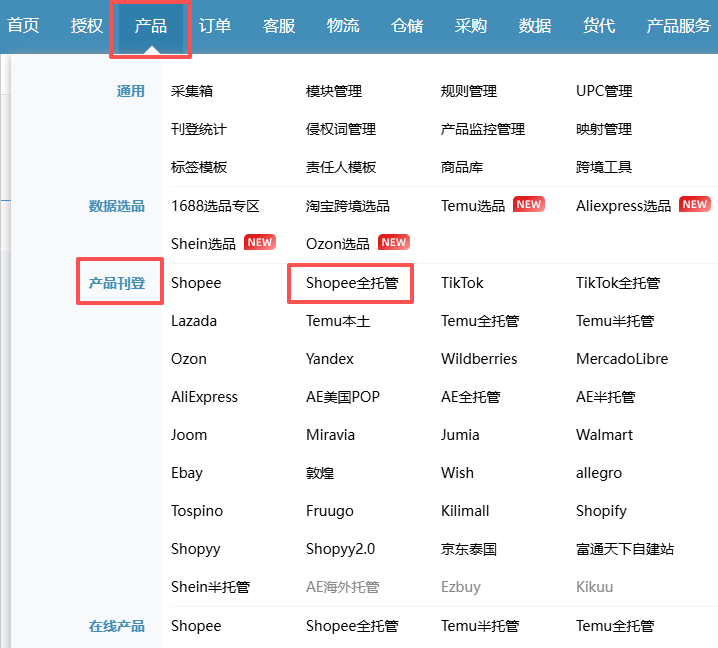
Task: Open 侵权词管理 menu entry
Action: tap(341, 129)
